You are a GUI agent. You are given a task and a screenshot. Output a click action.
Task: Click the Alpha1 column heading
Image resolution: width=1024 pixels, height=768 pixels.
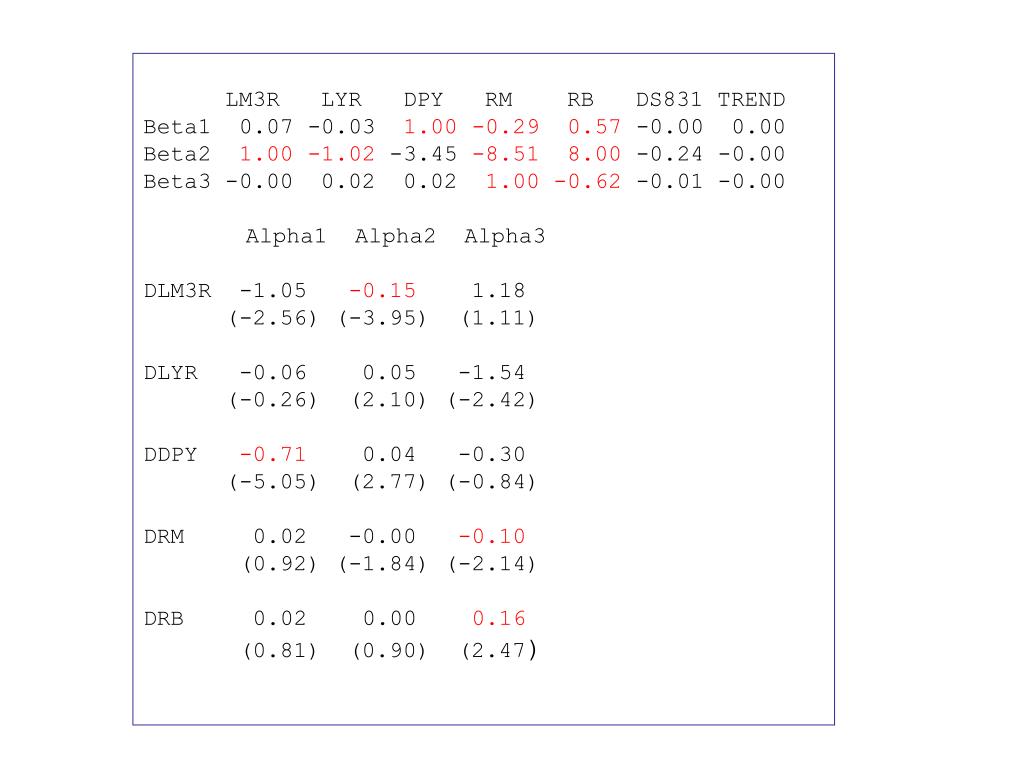[285, 236]
